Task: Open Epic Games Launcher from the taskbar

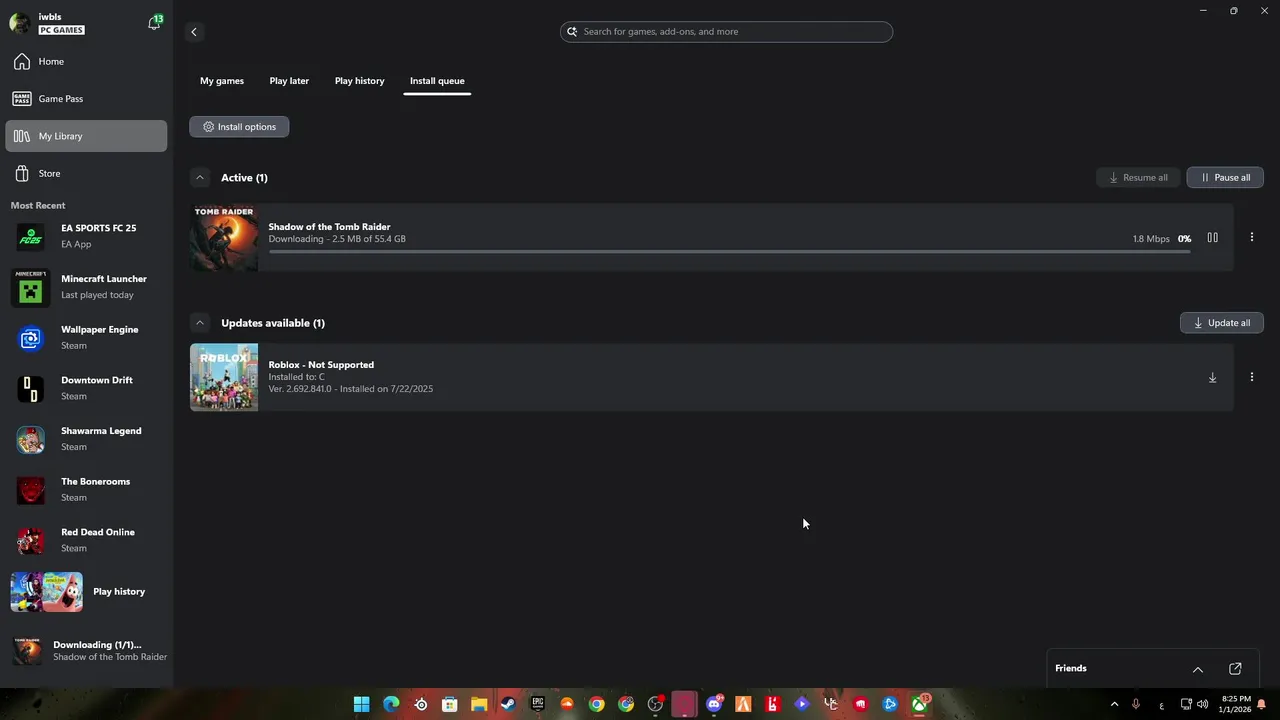Action: [538, 705]
